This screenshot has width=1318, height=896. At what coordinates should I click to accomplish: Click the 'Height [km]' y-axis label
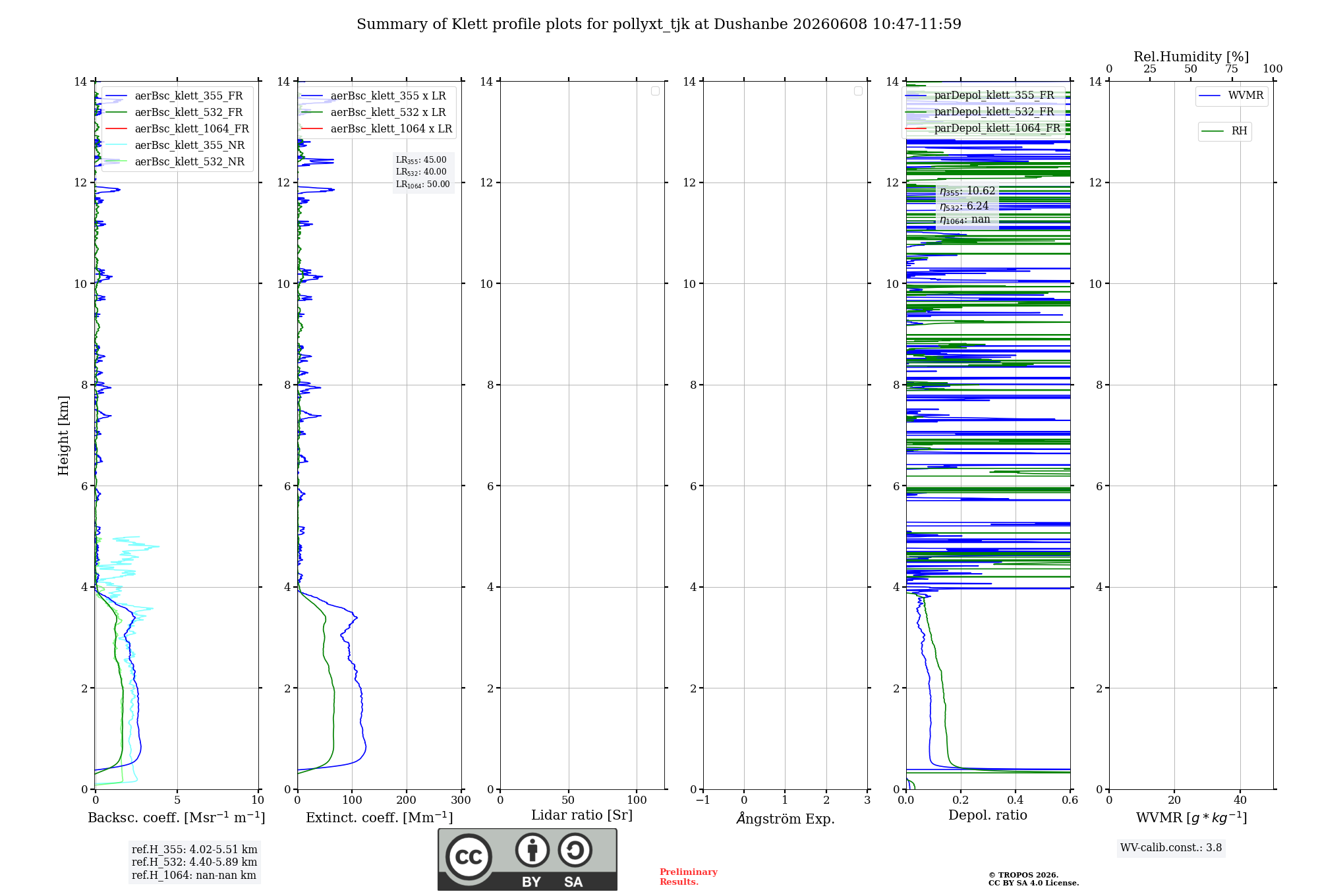coord(63,435)
